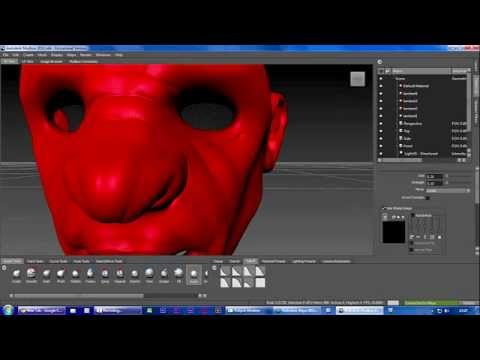Image resolution: width=480 pixels, height=360 pixels.
Task: Select the Front camera in object list
Action: point(408,146)
